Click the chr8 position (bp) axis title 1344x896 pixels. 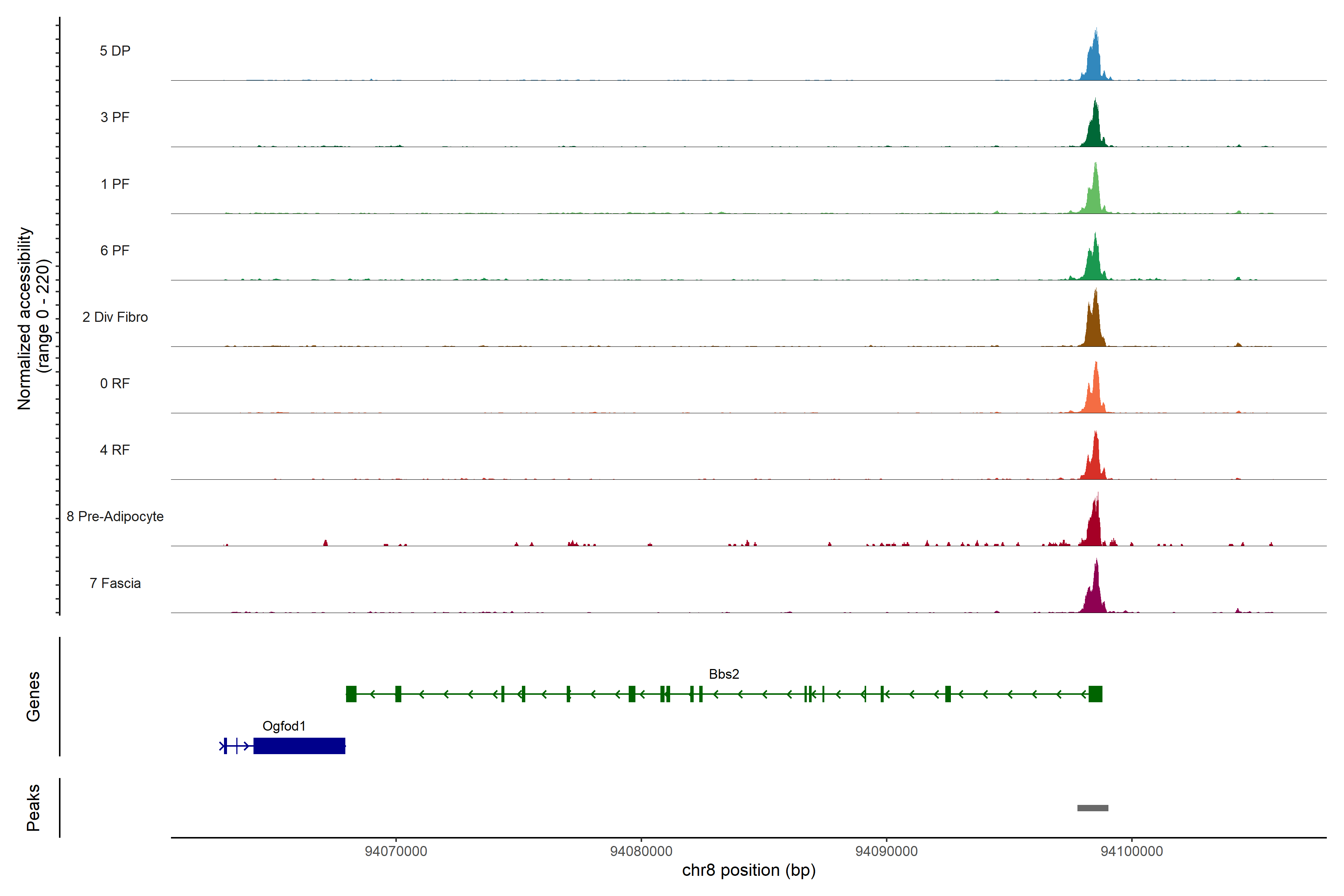(x=749, y=871)
